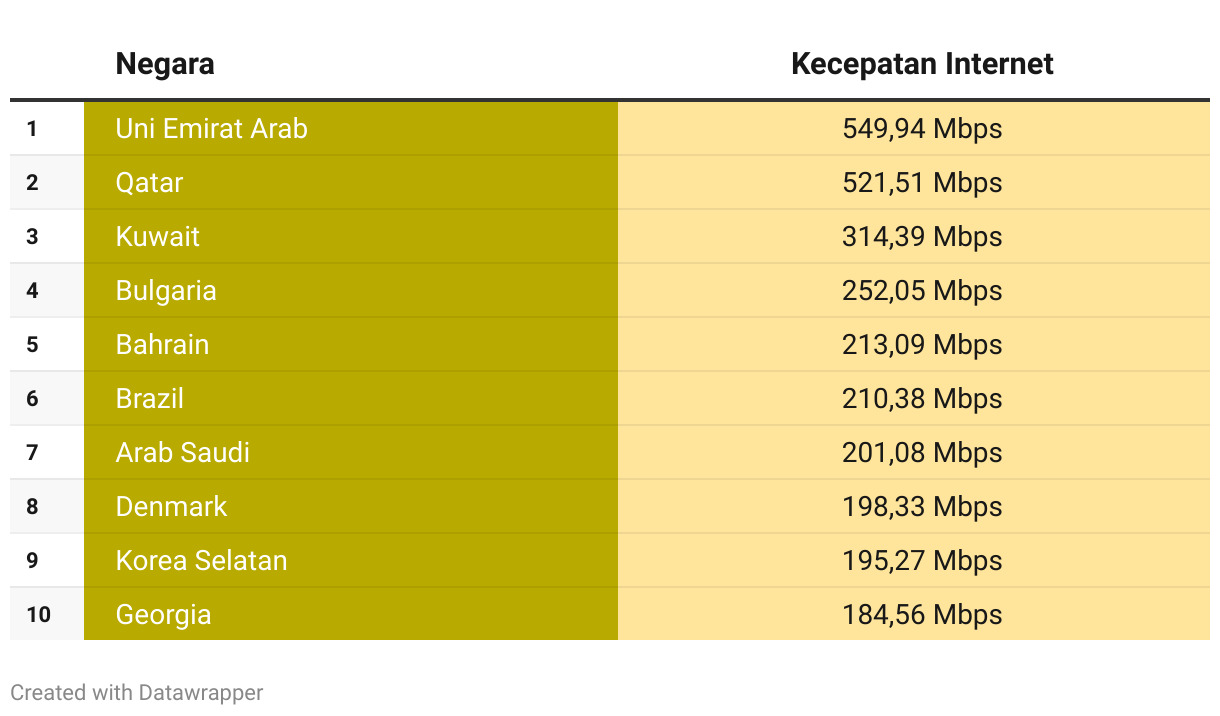This screenshot has height=716, width=1220.
Task: Select the 184,56 Mbps speed cell
Action: [x=914, y=614]
